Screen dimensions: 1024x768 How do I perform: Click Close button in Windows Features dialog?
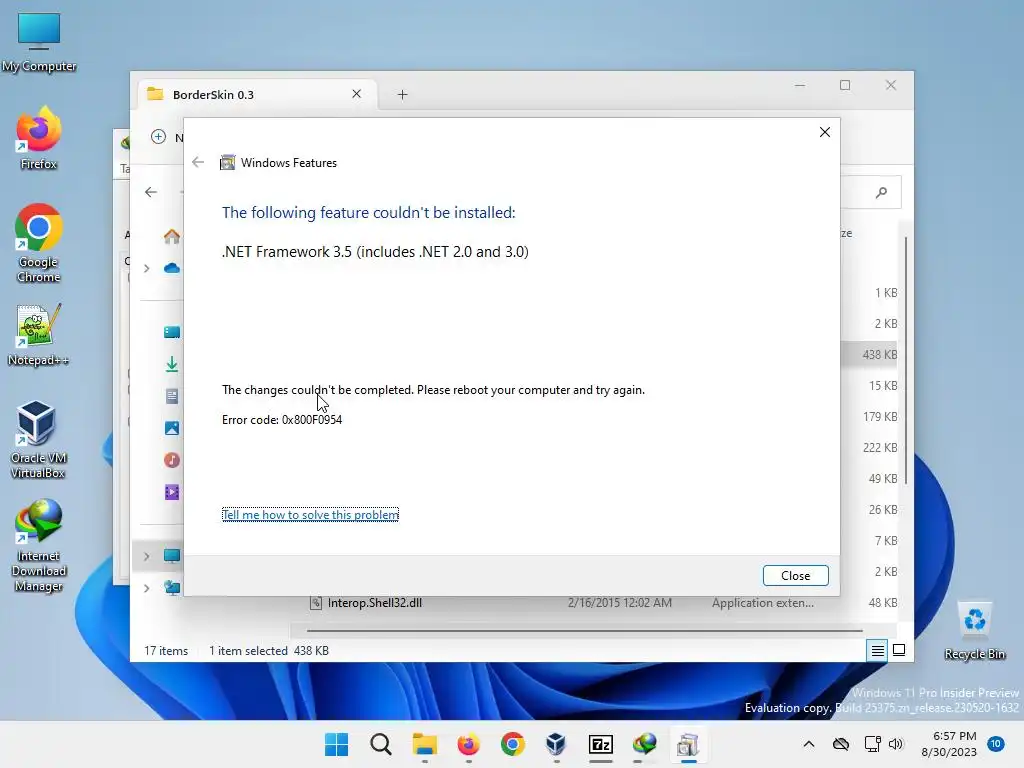coord(795,575)
